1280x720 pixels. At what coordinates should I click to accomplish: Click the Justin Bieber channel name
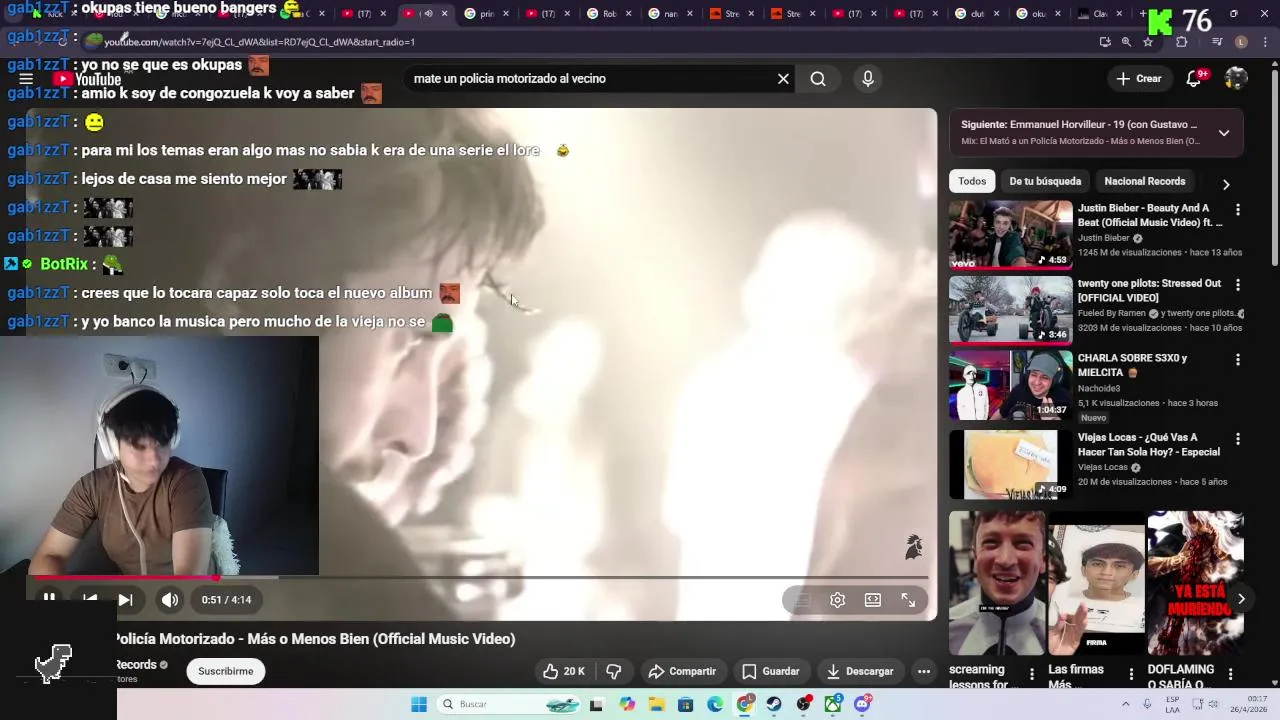1103,238
